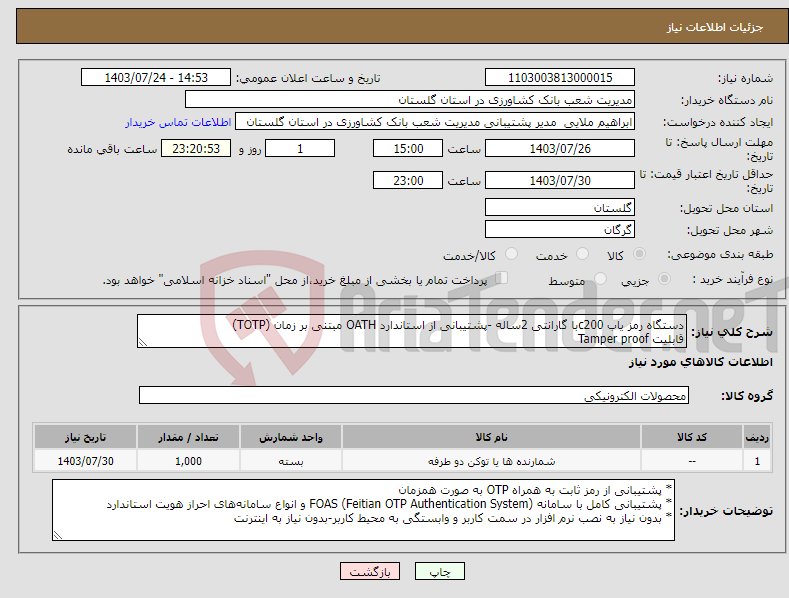Click the item name cell شمارنده ها یا توکن دو طرفه
Screen dimensions: 789x598
coord(492,461)
